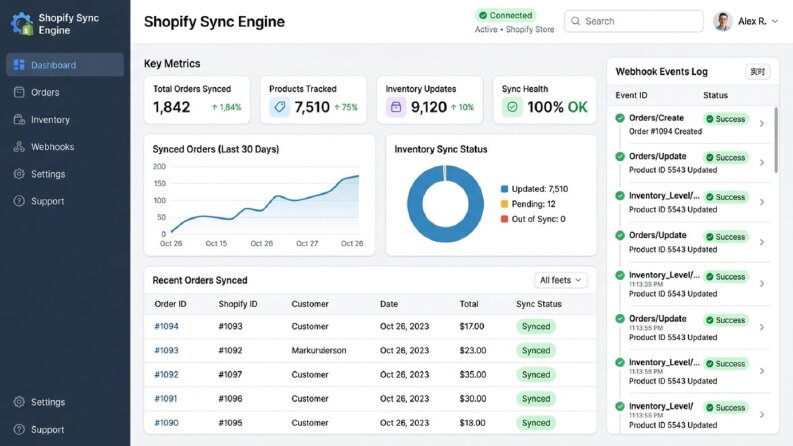The image size is (793, 446).
Task: Click the Inventory icon in sidebar
Action: pyautogui.click(x=19, y=119)
